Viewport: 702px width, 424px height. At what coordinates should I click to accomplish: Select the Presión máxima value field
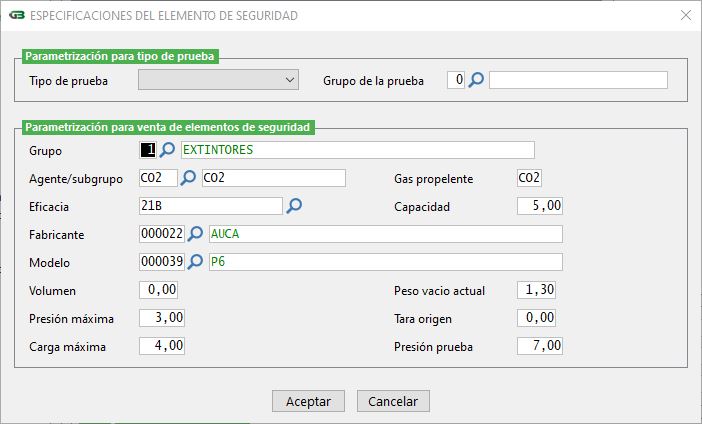pyautogui.click(x=162, y=318)
